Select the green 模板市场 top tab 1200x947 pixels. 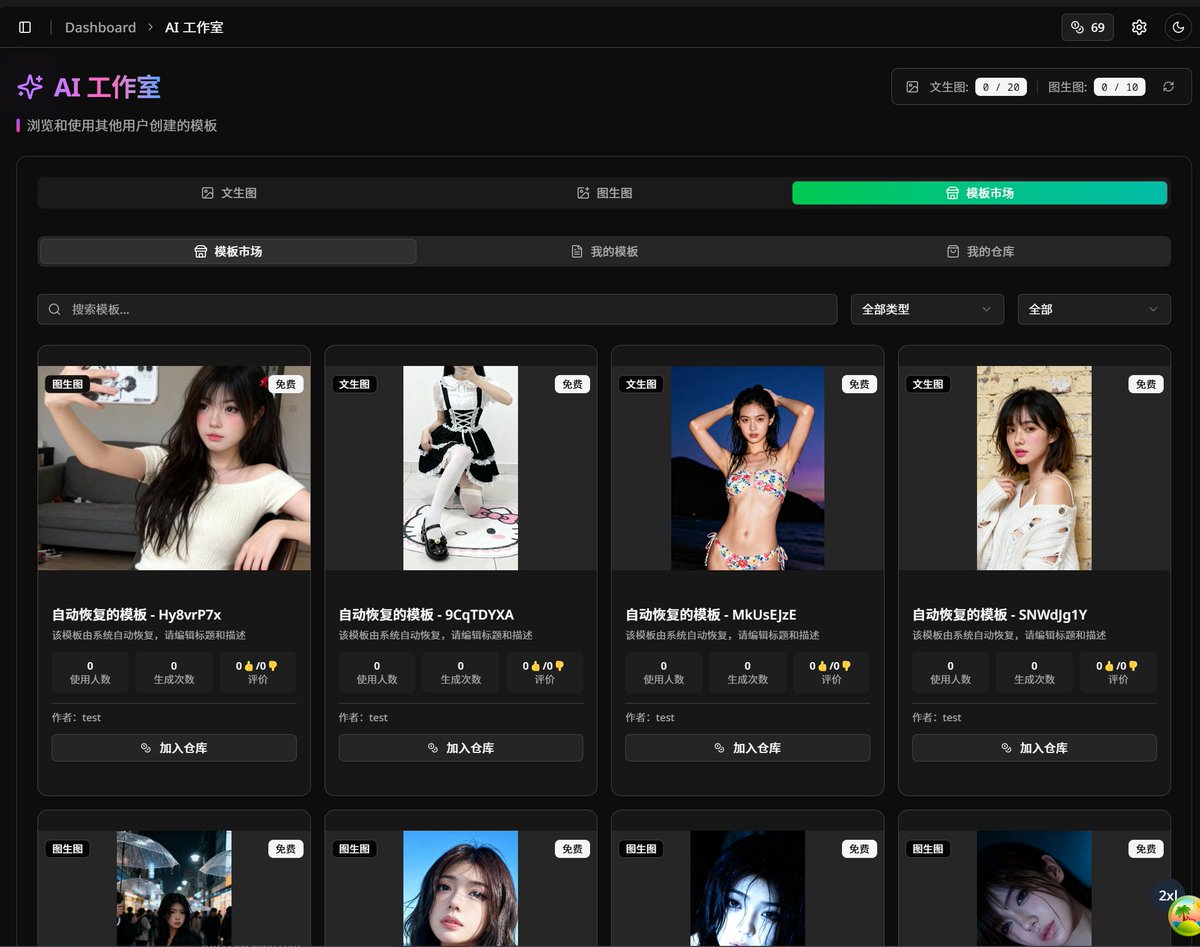980,193
